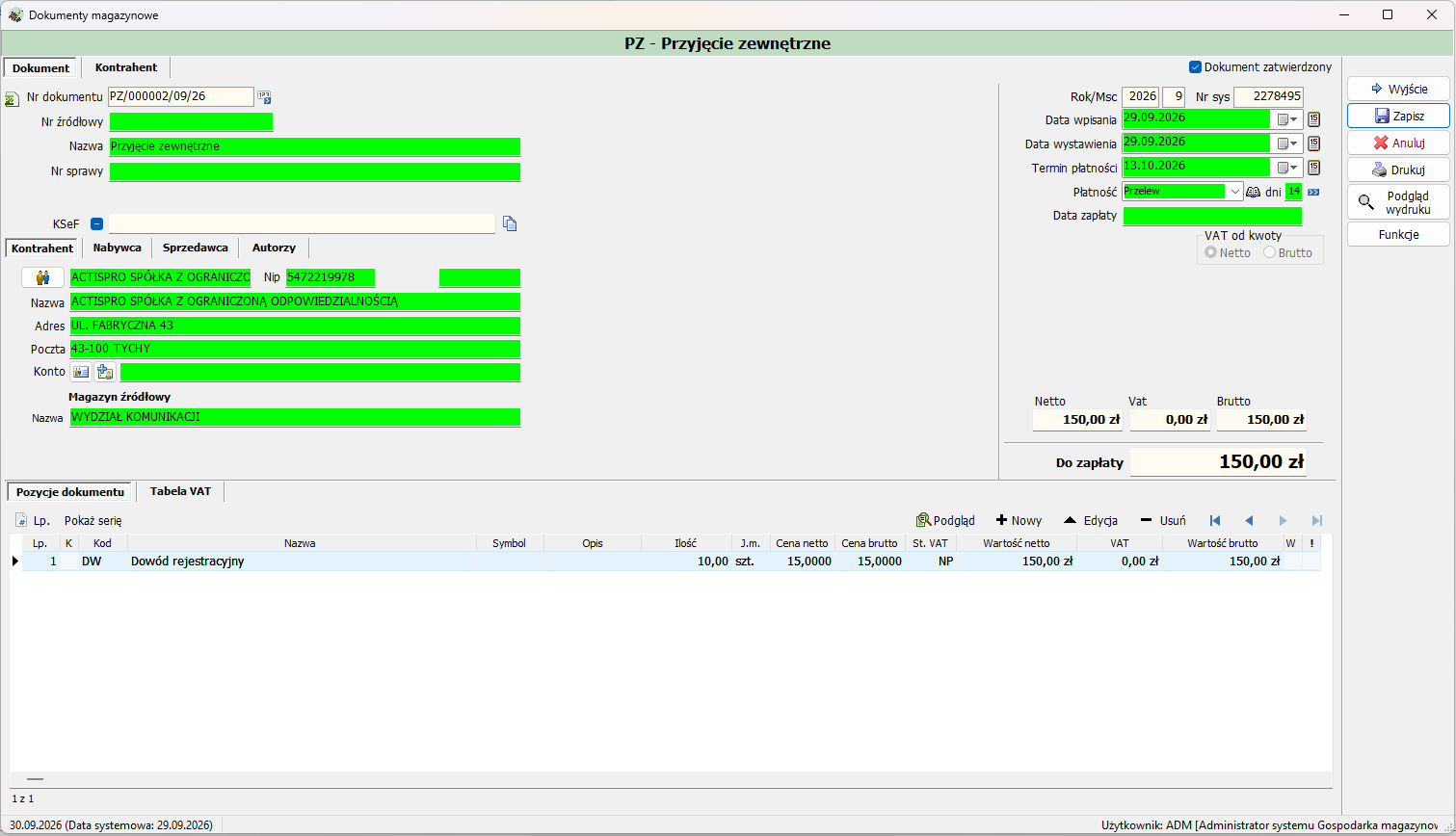This screenshot has height=836, width=1456.
Task: Click the account card icon beside Konto
Action: pyautogui.click(x=81, y=372)
